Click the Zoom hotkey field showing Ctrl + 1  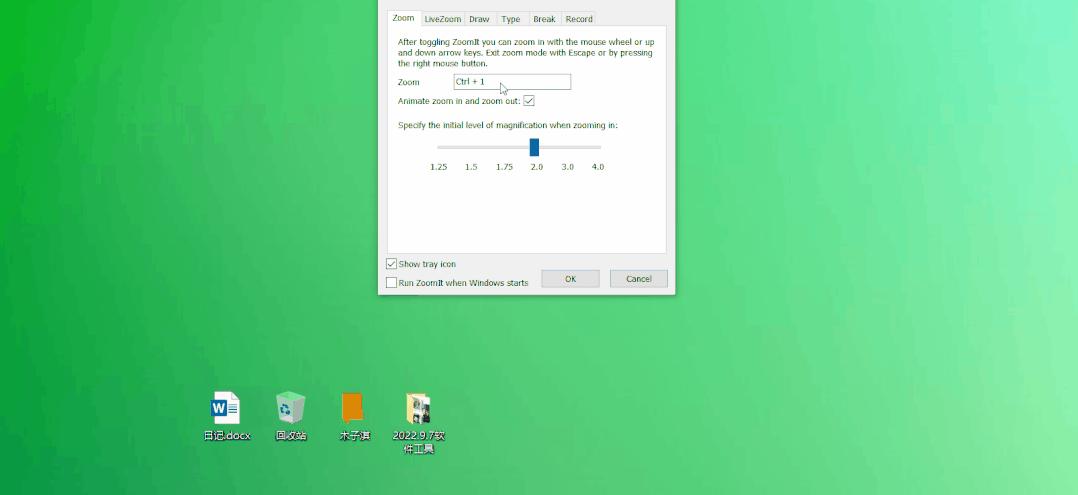click(x=512, y=82)
